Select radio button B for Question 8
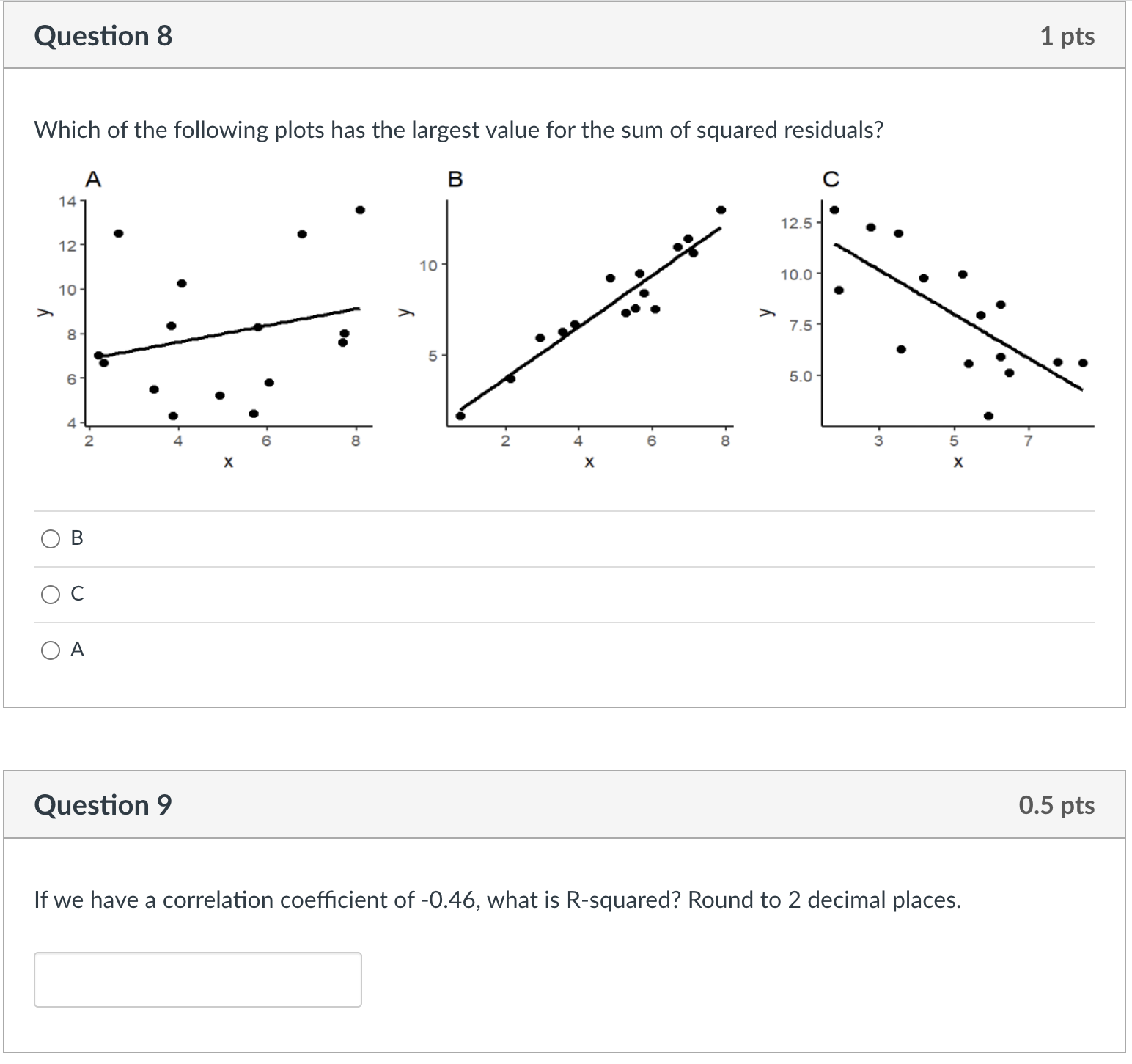 coord(50,537)
